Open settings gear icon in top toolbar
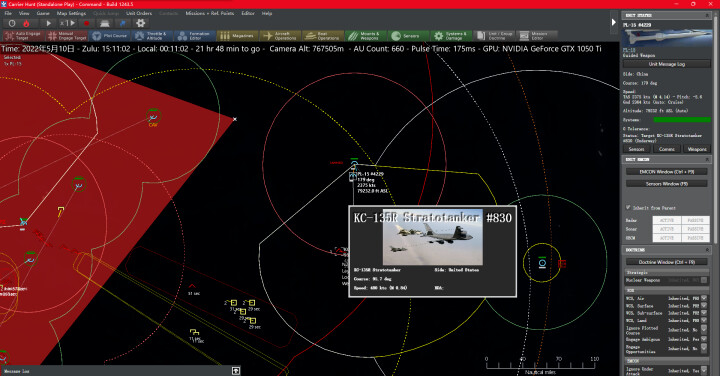The height and width of the screenshot is (376, 720). click(x=141, y=23)
